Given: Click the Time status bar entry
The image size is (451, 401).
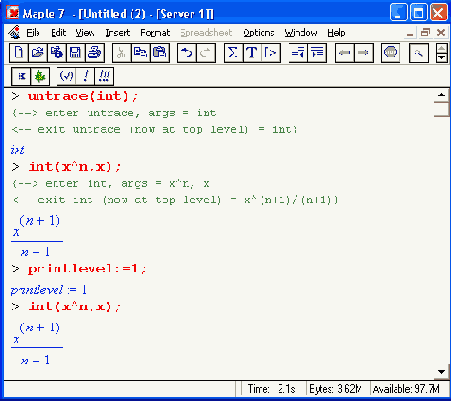Looking at the screenshot, I should click(271, 389).
